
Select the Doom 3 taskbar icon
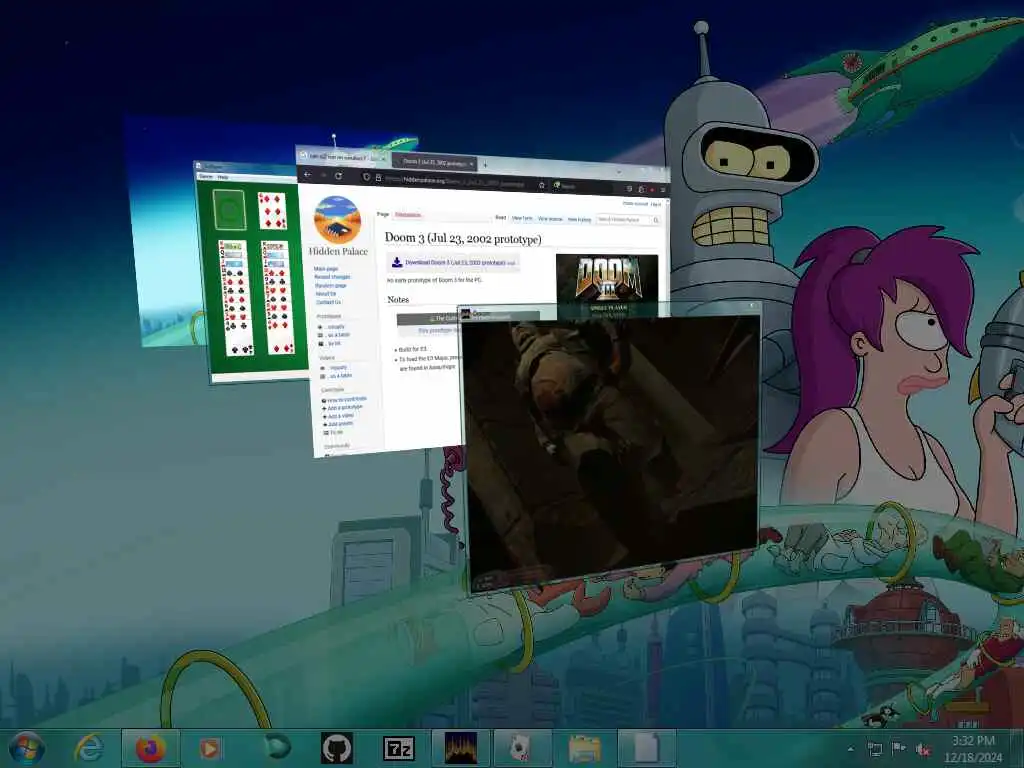coord(460,748)
